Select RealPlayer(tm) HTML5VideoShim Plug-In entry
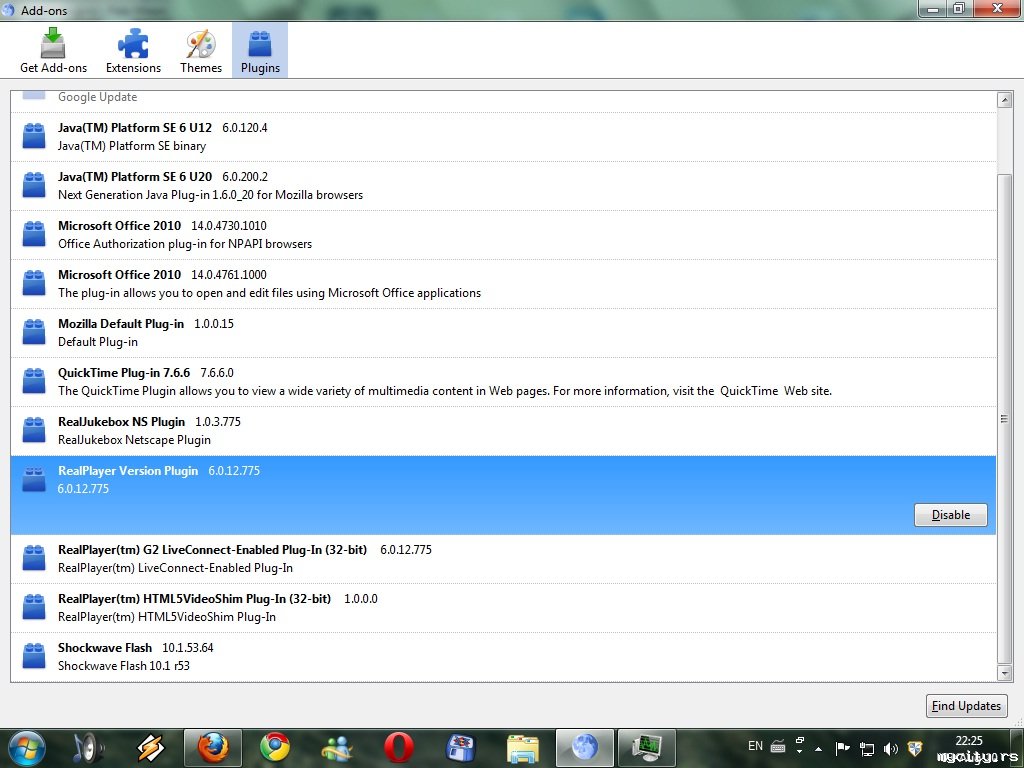 coord(504,608)
